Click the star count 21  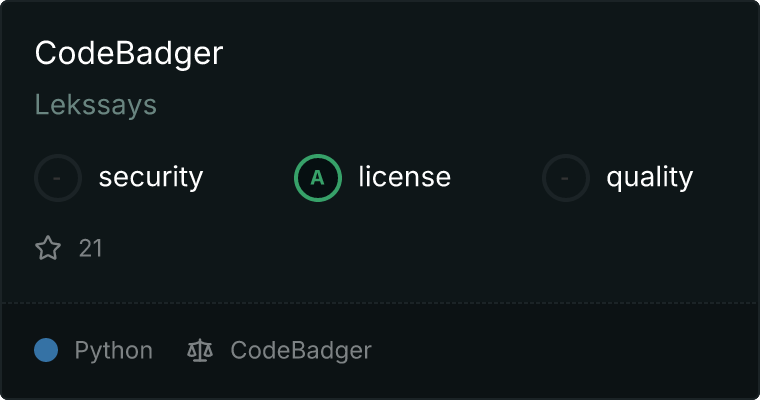coord(90,249)
